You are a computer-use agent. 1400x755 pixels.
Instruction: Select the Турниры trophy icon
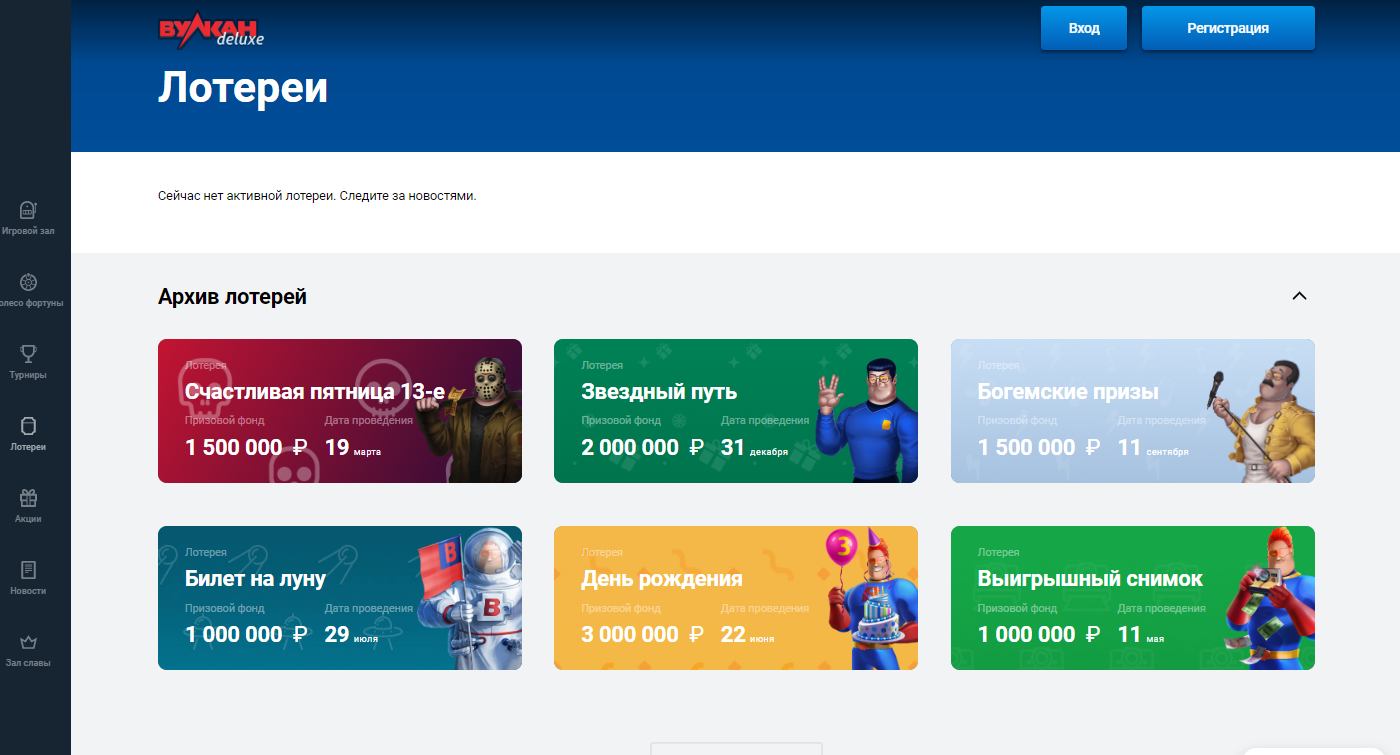click(28, 354)
